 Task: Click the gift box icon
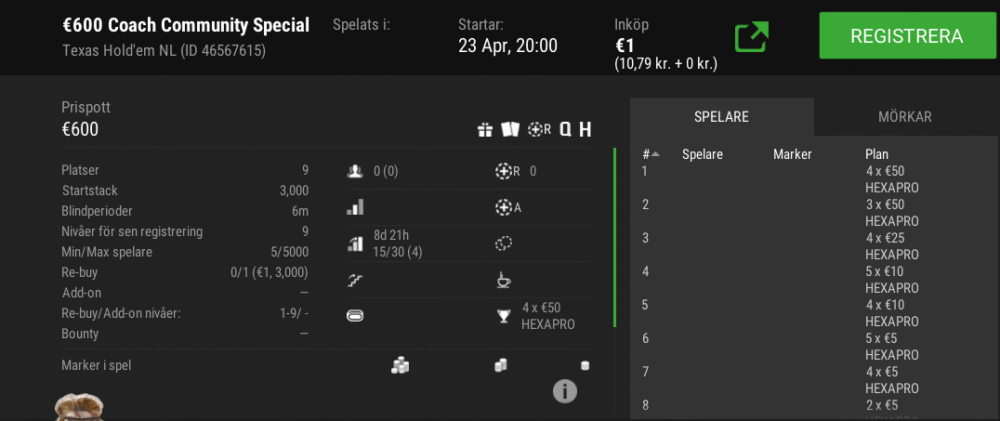(x=485, y=130)
